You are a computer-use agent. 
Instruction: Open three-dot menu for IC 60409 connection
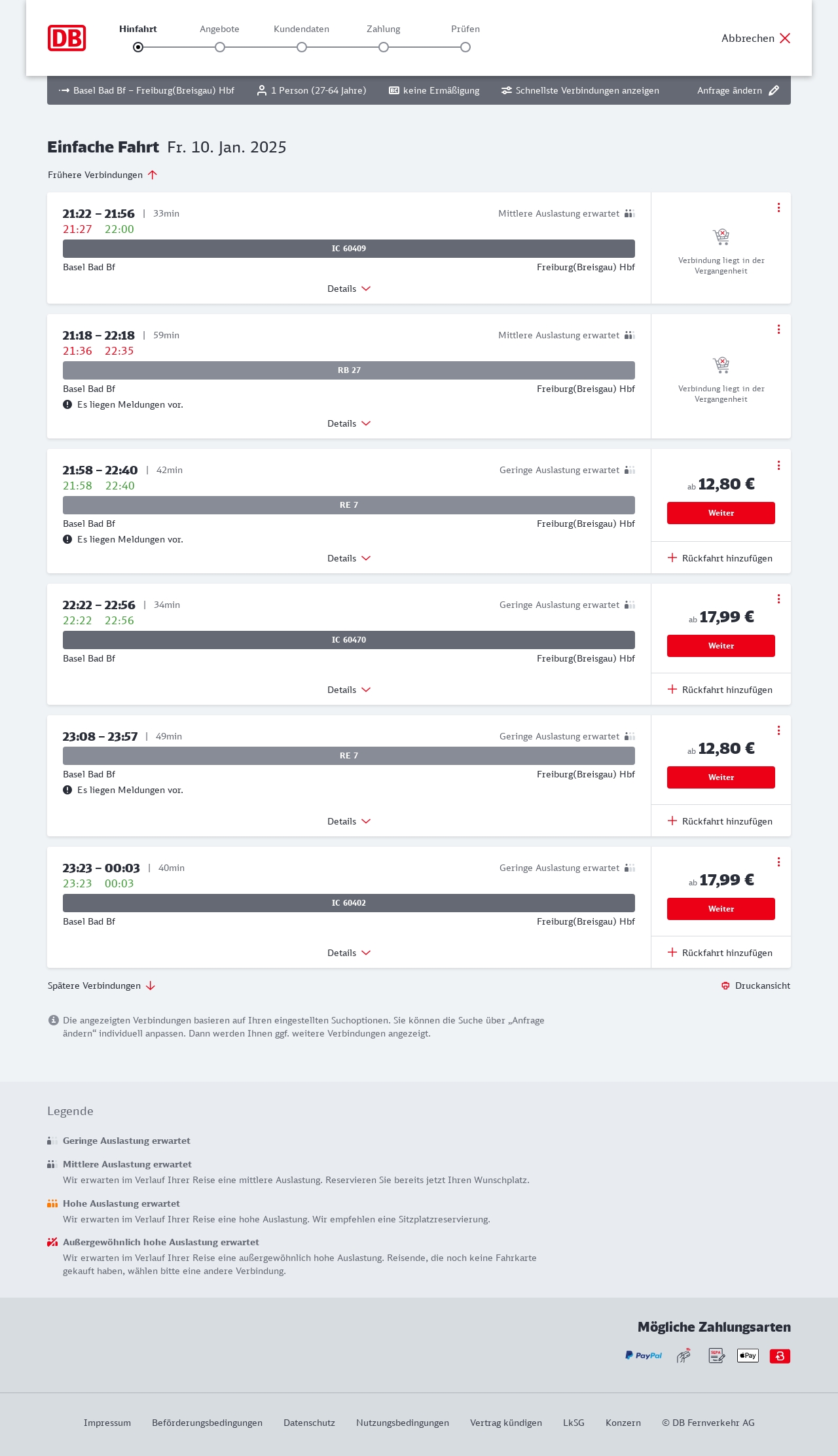pos(778,207)
